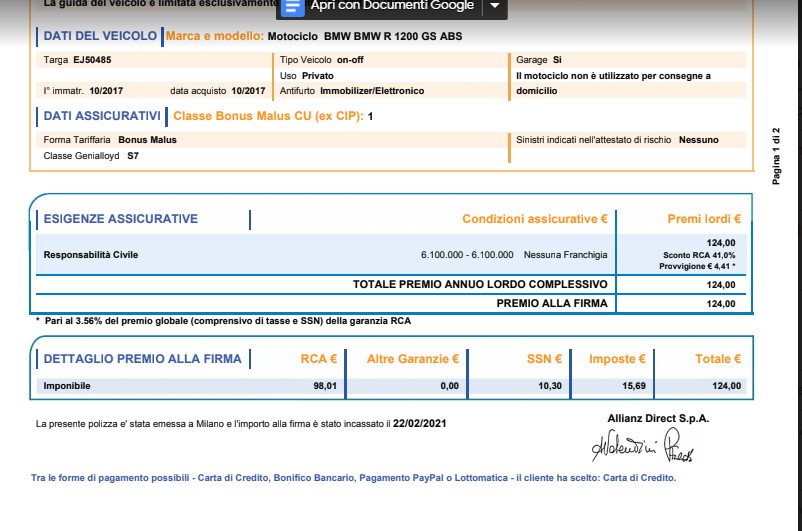
Task: Click the note 'Il motociclo non è utilizzato per consegne'
Action: [x=613, y=83]
